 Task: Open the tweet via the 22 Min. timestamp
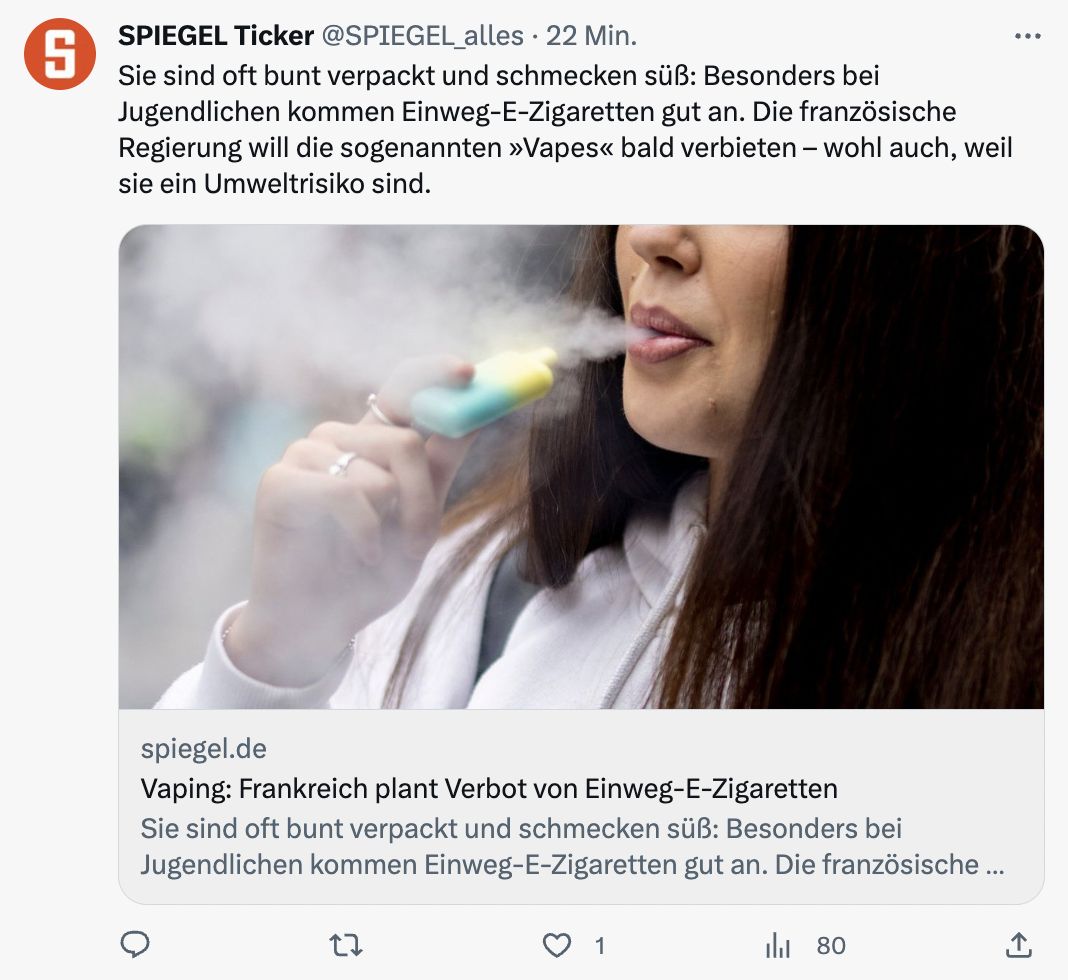tap(591, 36)
